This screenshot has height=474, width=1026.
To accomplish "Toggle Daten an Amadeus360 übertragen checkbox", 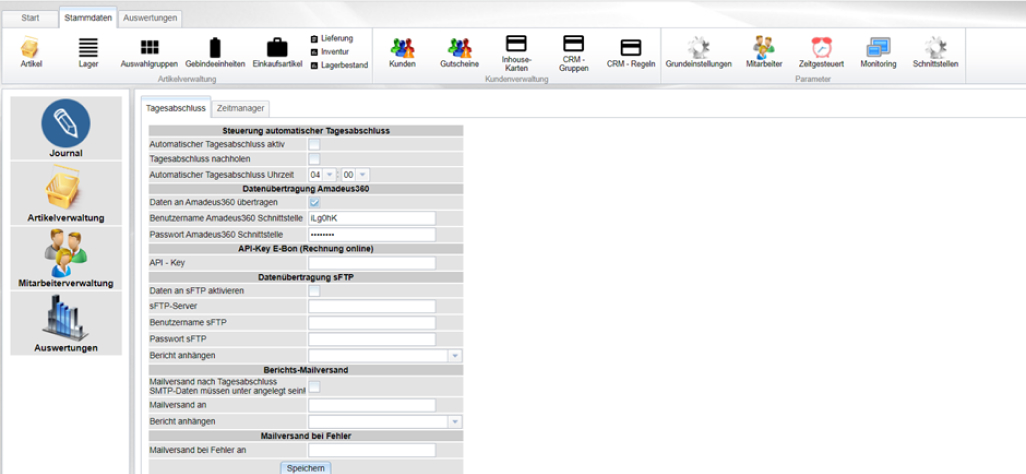I will [x=314, y=203].
